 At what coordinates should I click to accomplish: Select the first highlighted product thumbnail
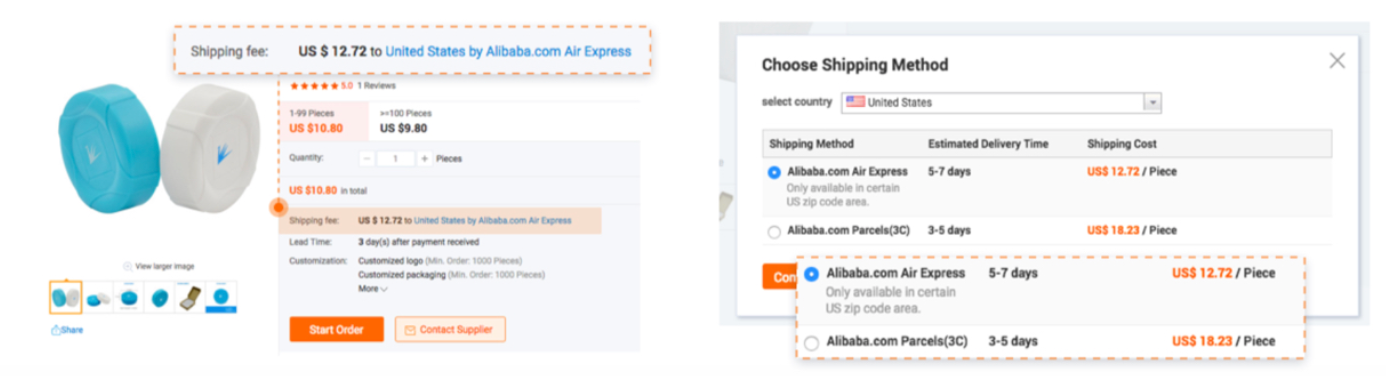65,298
